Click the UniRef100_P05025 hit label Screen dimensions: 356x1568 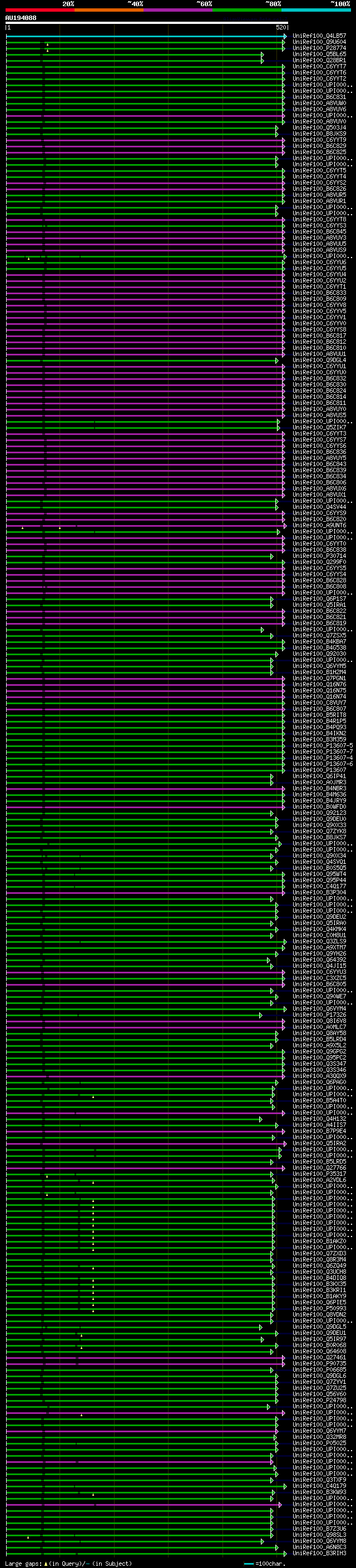tap(319, 1443)
